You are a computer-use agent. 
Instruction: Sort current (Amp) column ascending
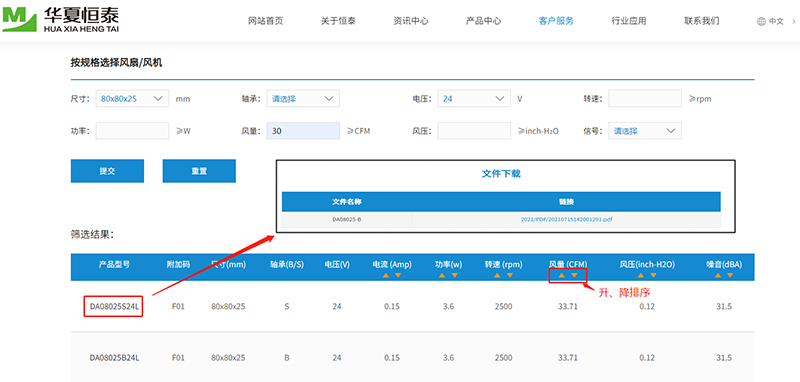[x=386, y=275]
